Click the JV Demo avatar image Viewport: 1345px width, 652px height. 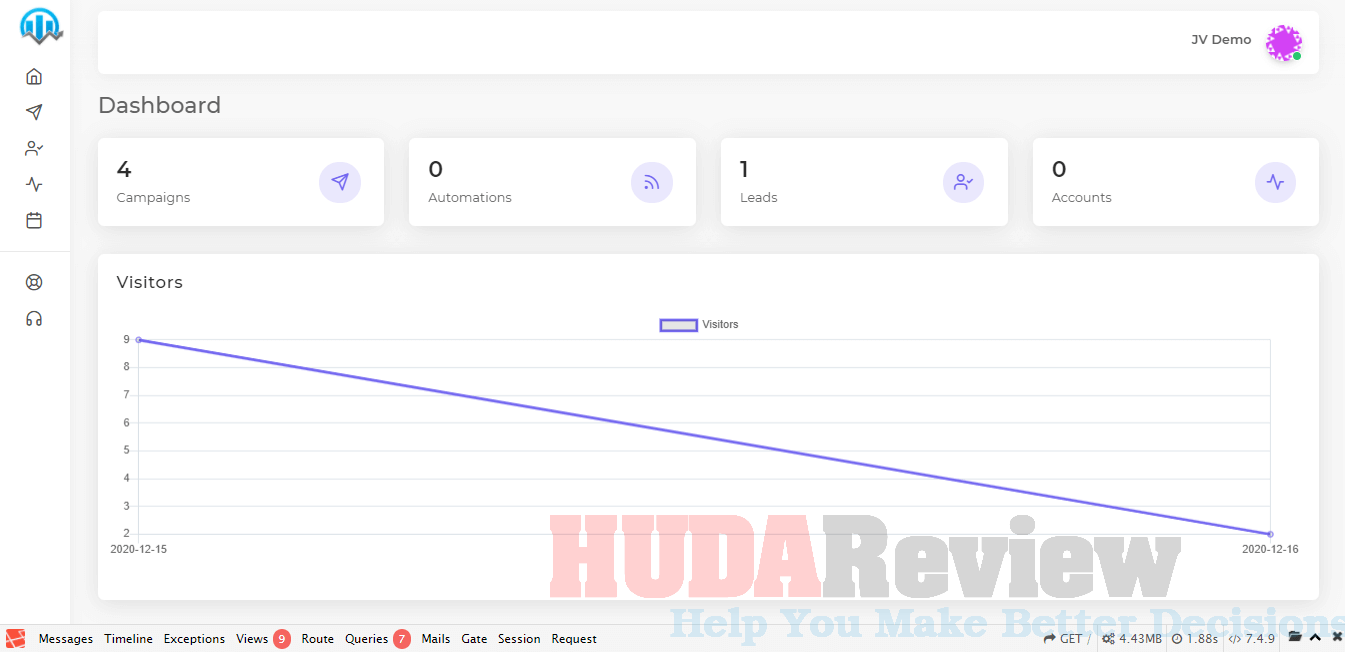(x=1283, y=42)
